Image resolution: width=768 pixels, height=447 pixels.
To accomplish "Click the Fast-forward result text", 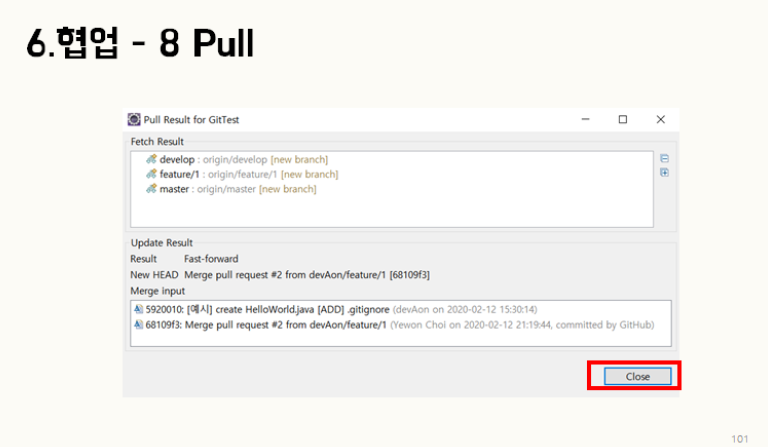I will [x=211, y=259].
